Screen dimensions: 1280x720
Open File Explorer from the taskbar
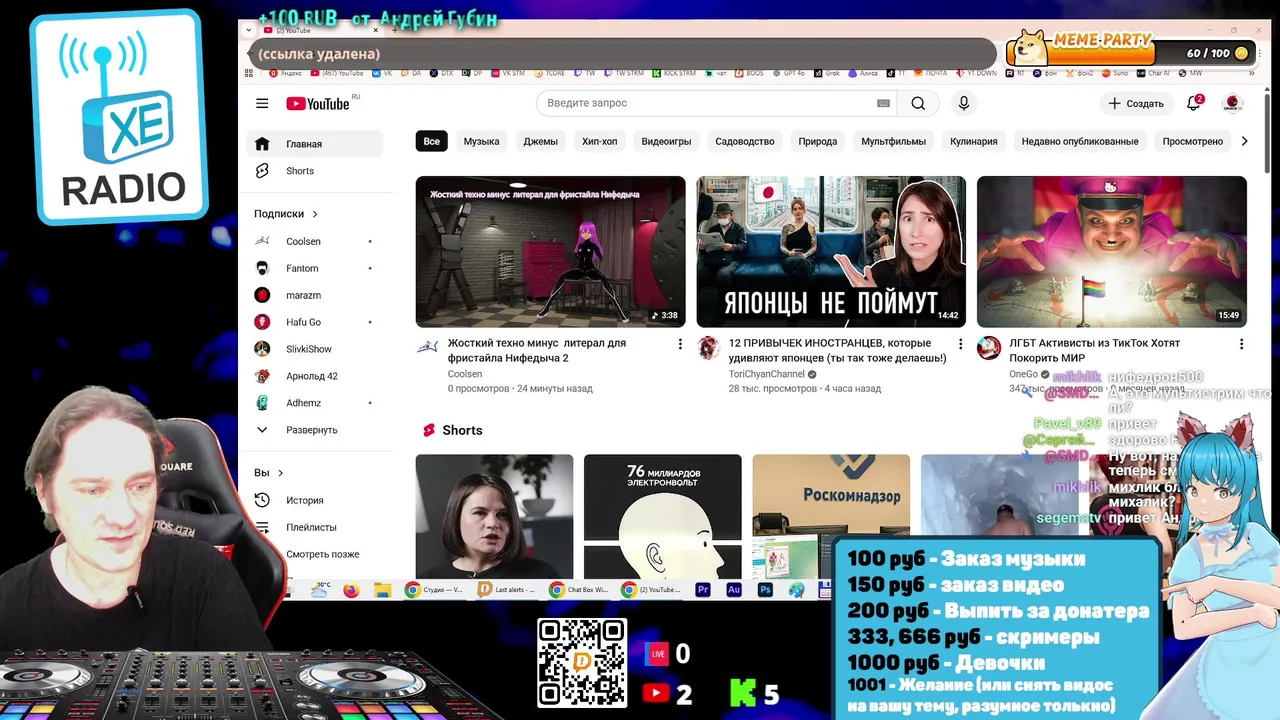pyautogui.click(x=381, y=591)
